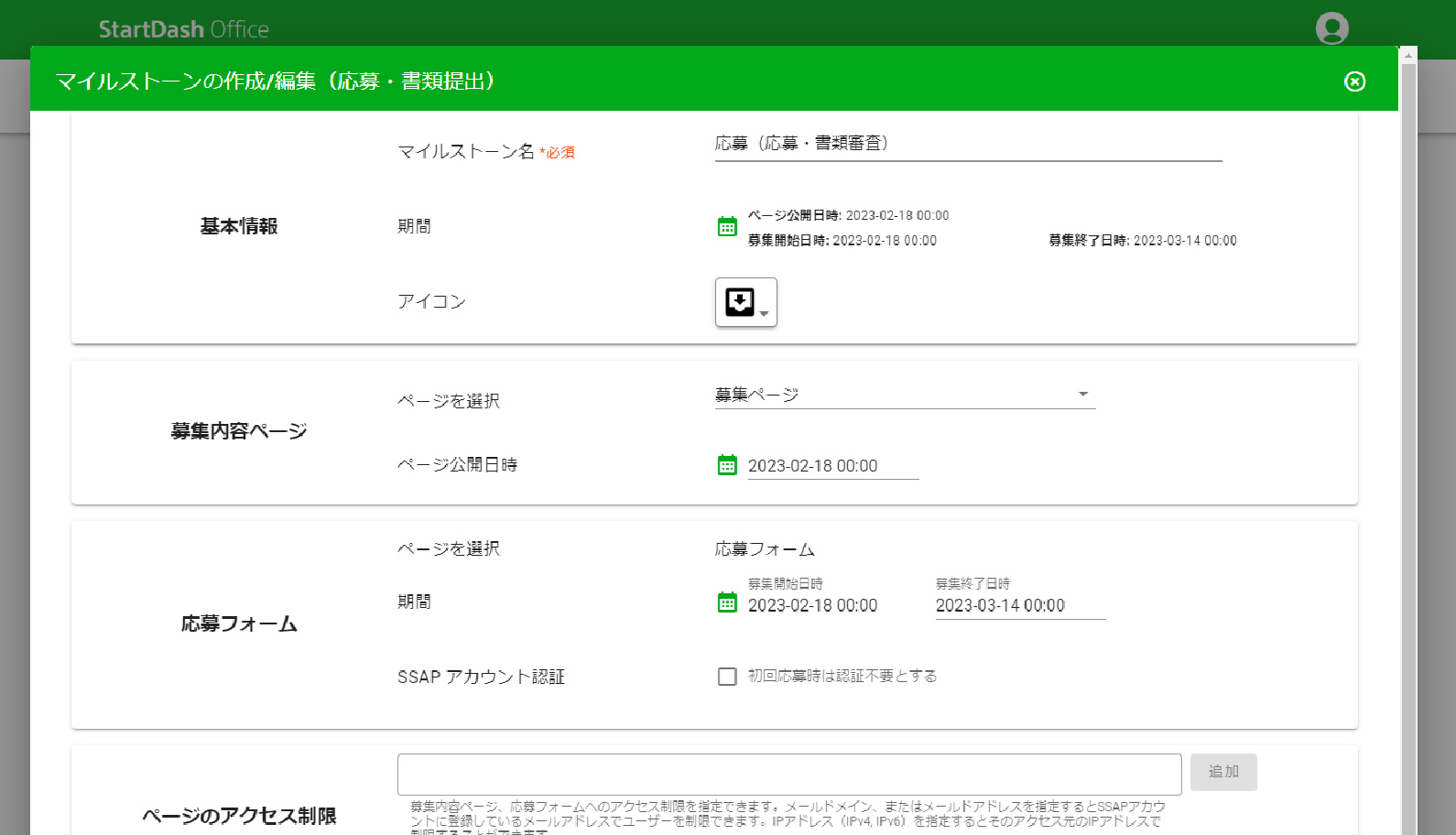Click the 募集開始日時 value in 応募フォーム section
The image size is (1456, 835).
812,605
